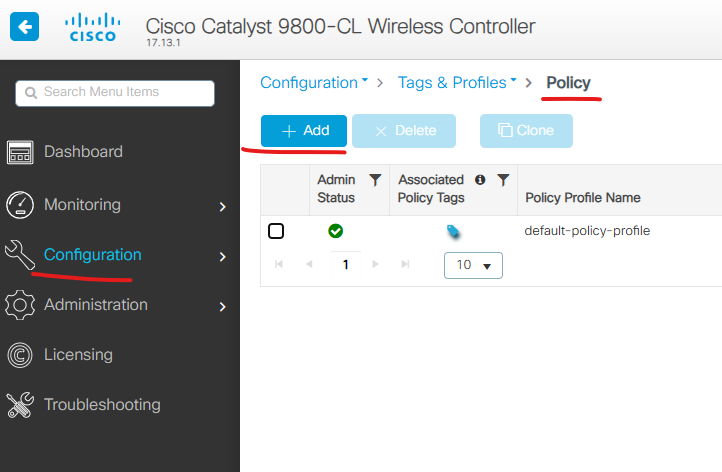Click the blue policy tag icon
The width and height of the screenshot is (722, 472).
tap(453, 231)
